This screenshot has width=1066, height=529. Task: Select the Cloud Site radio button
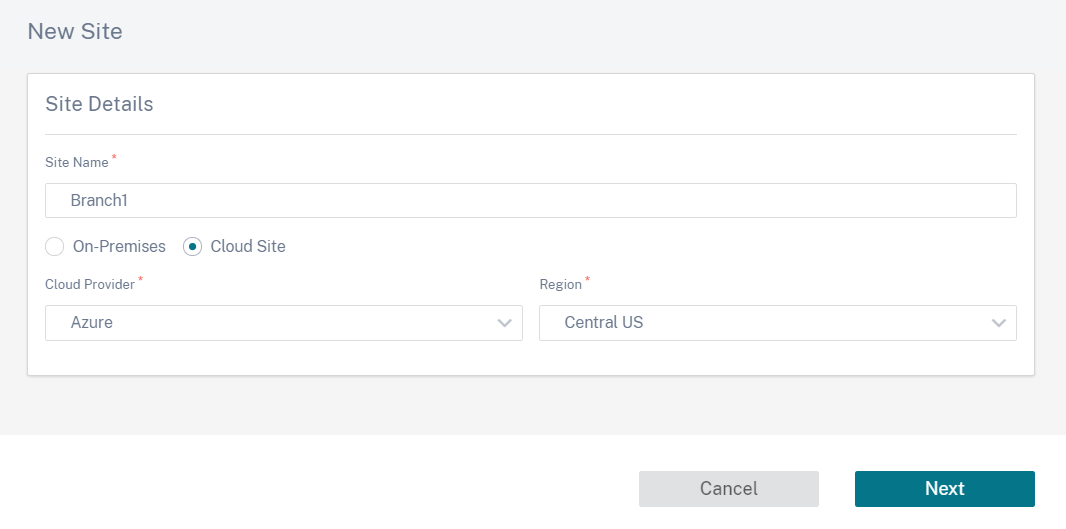192,247
